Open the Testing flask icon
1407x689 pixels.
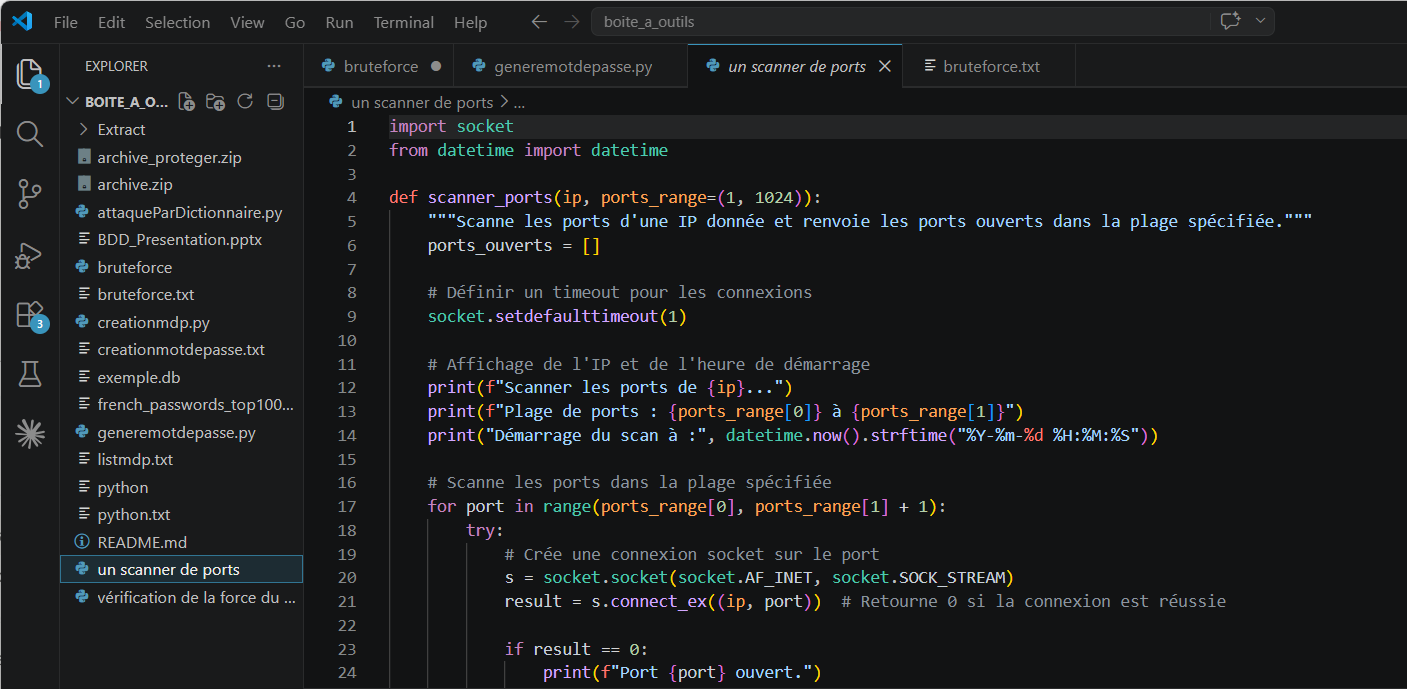tap(30, 374)
